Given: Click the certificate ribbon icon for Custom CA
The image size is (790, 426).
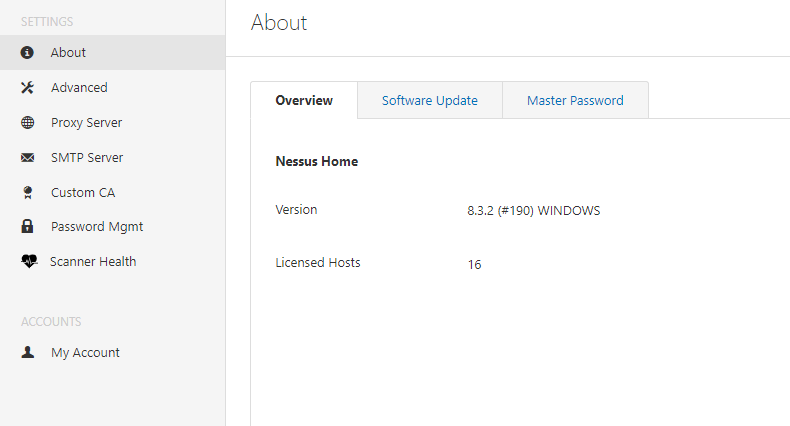Looking at the screenshot, I should coord(28,193).
